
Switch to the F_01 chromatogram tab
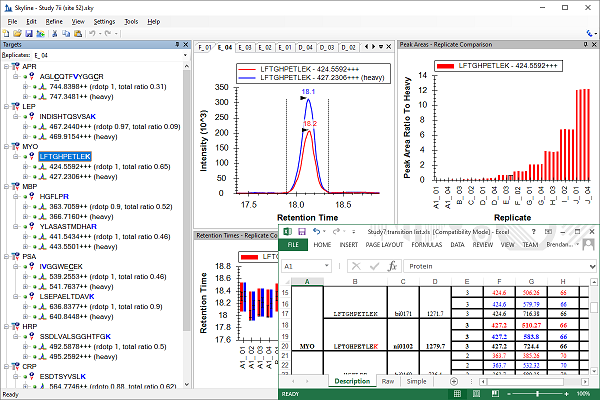(x=205, y=47)
